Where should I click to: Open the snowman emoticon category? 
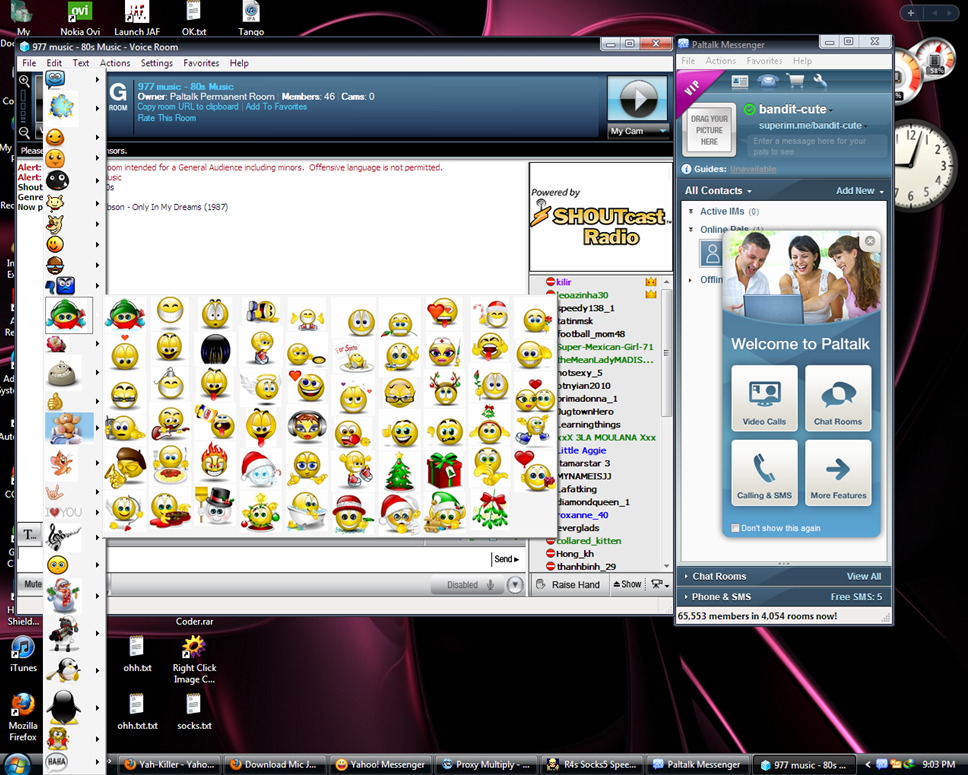click(64, 596)
